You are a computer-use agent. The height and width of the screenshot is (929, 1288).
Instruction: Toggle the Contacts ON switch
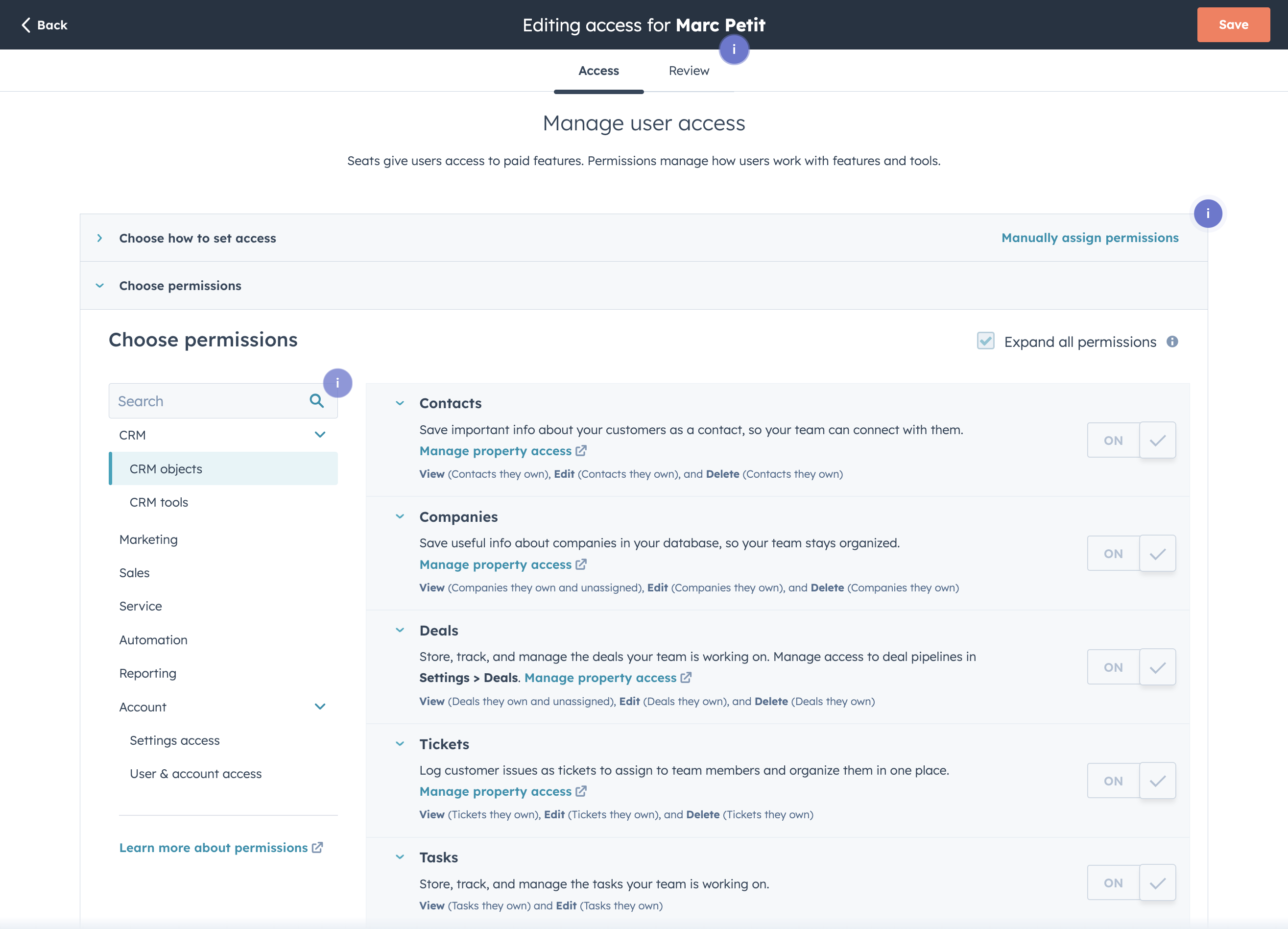point(1131,440)
